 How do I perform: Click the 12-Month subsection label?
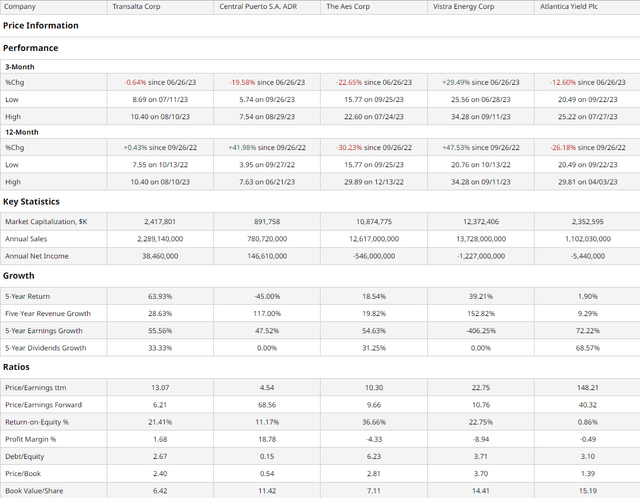(x=22, y=132)
